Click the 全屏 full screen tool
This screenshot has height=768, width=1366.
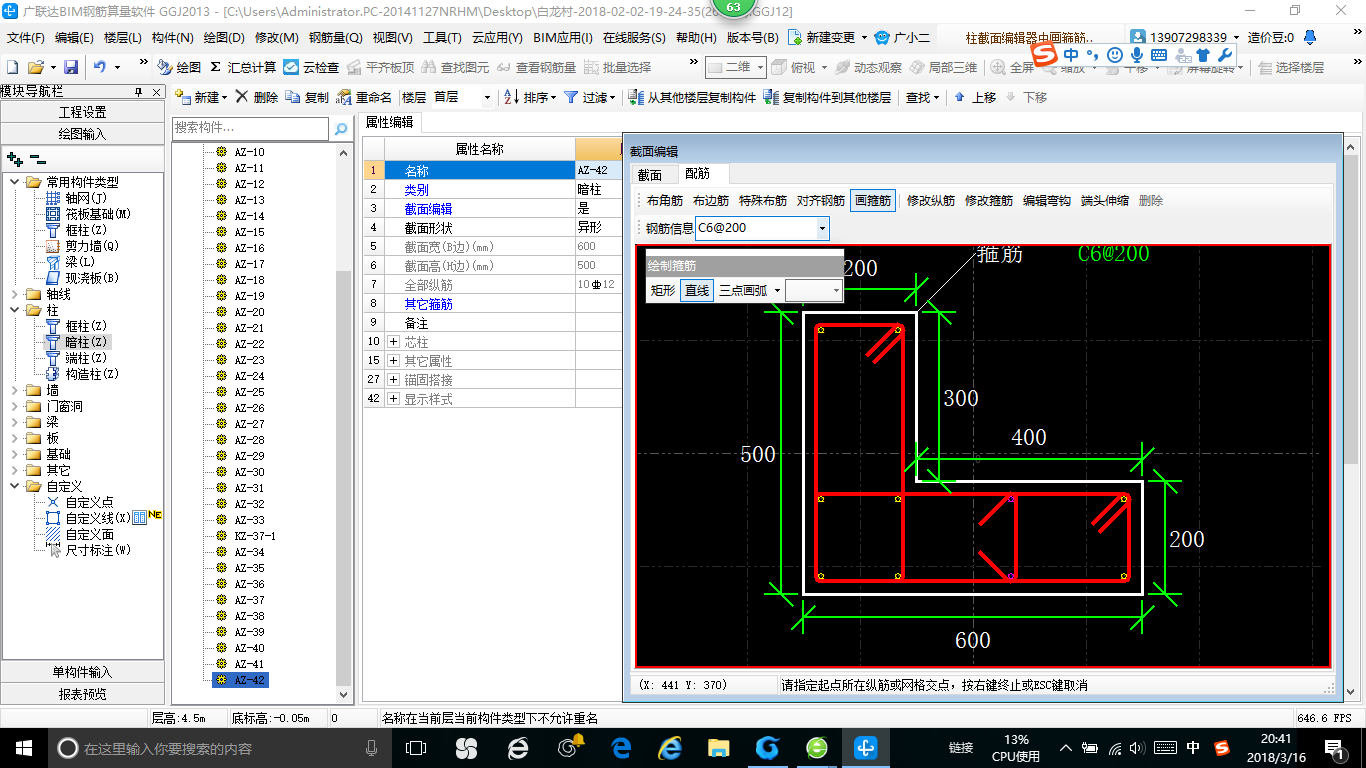pyautogui.click(x=1013, y=67)
